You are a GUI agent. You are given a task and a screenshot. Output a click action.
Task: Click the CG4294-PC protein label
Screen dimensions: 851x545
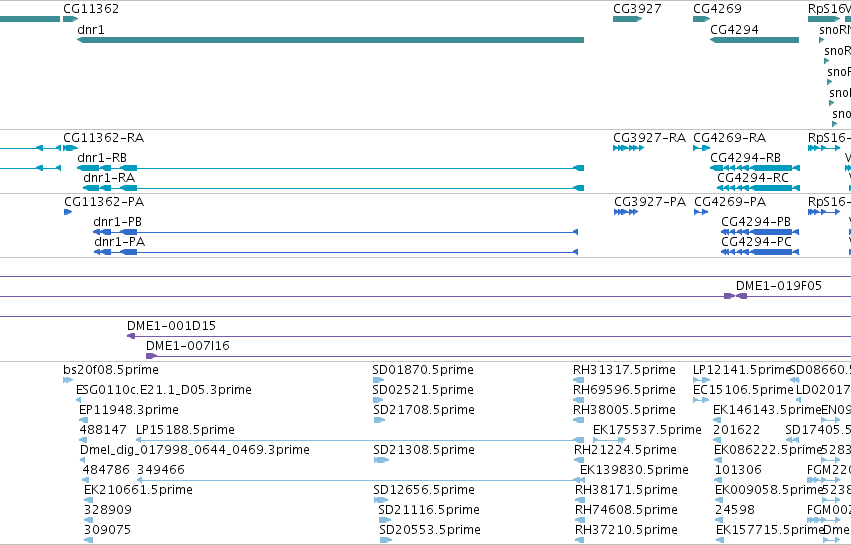tap(757, 242)
